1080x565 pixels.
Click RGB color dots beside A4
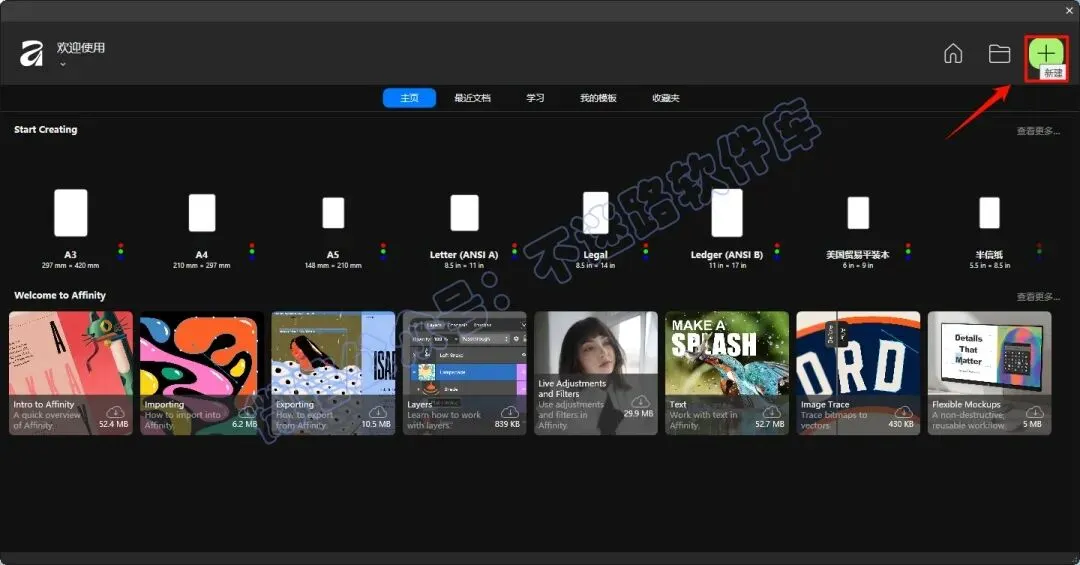tap(251, 251)
